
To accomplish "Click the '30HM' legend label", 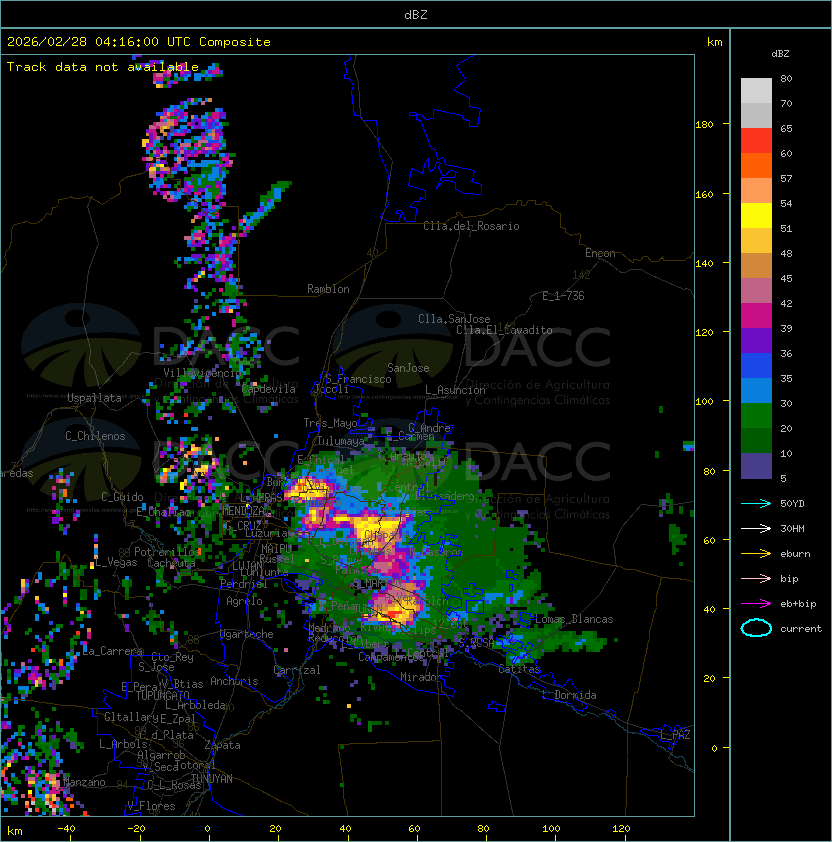I will point(792,529).
